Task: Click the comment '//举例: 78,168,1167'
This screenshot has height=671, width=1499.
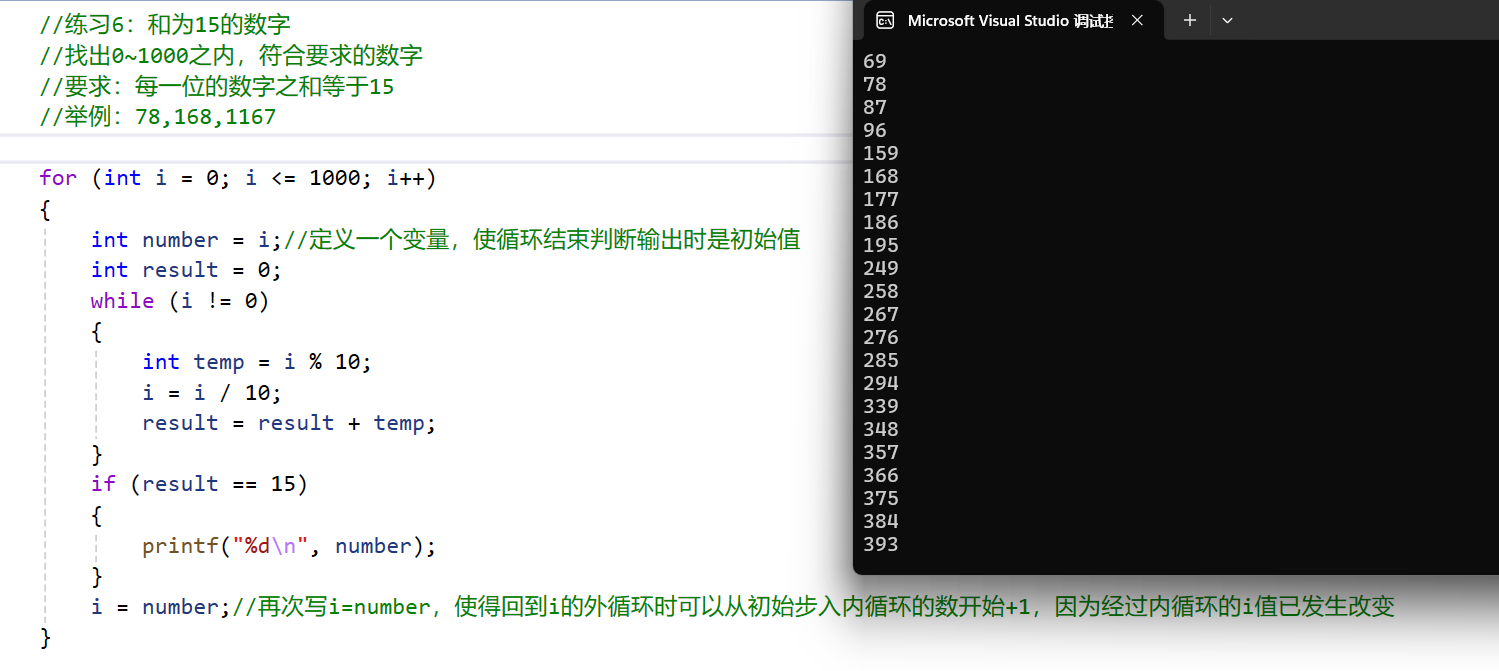Action: click(x=157, y=117)
